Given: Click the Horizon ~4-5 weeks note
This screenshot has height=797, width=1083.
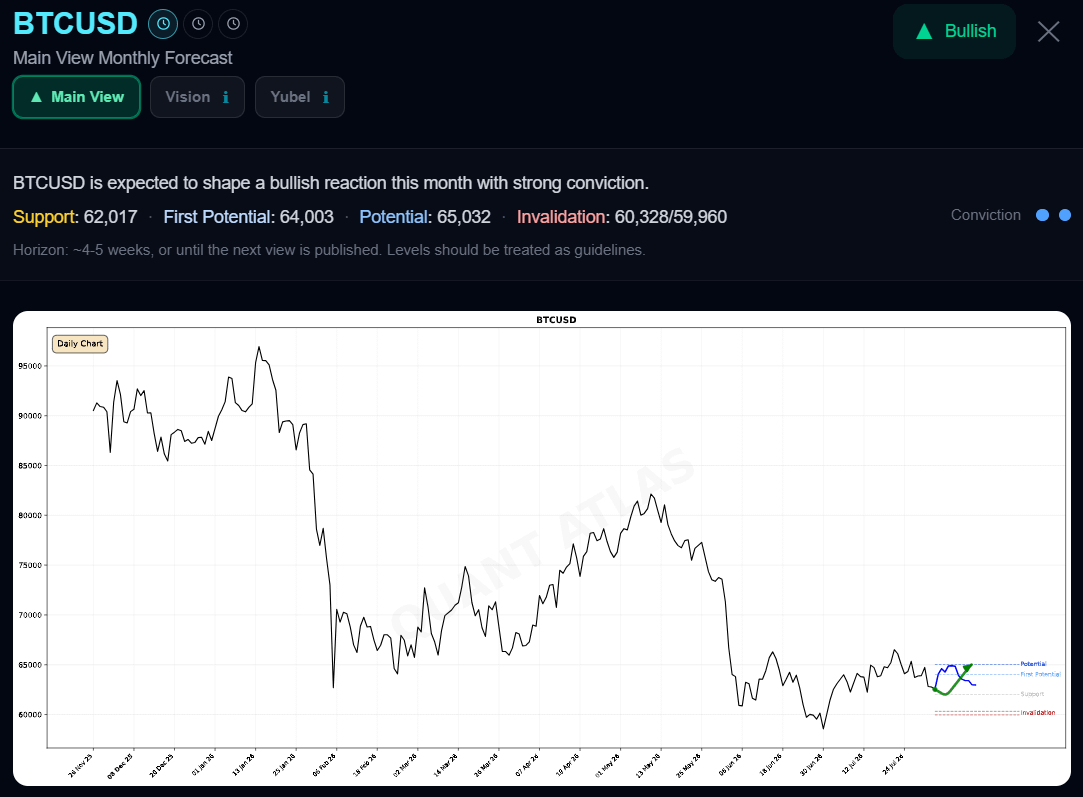Looking at the screenshot, I should click(329, 250).
